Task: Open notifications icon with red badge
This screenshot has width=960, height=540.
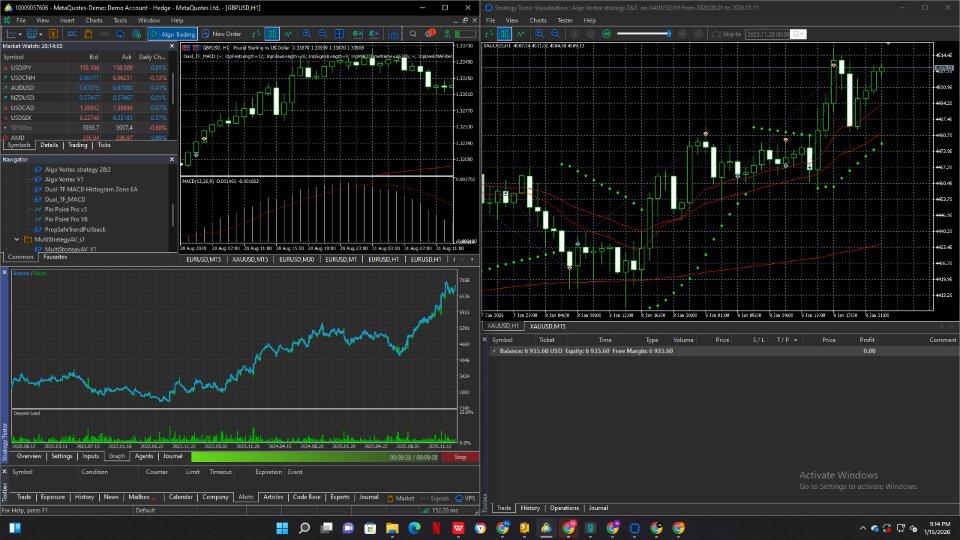Action: 430,34
